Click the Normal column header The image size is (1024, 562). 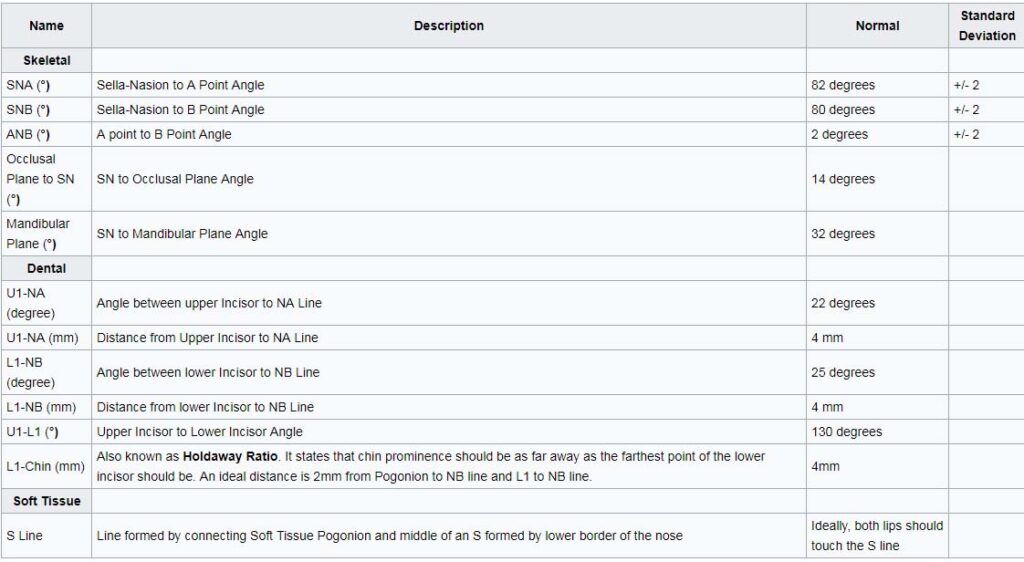(x=877, y=26)
